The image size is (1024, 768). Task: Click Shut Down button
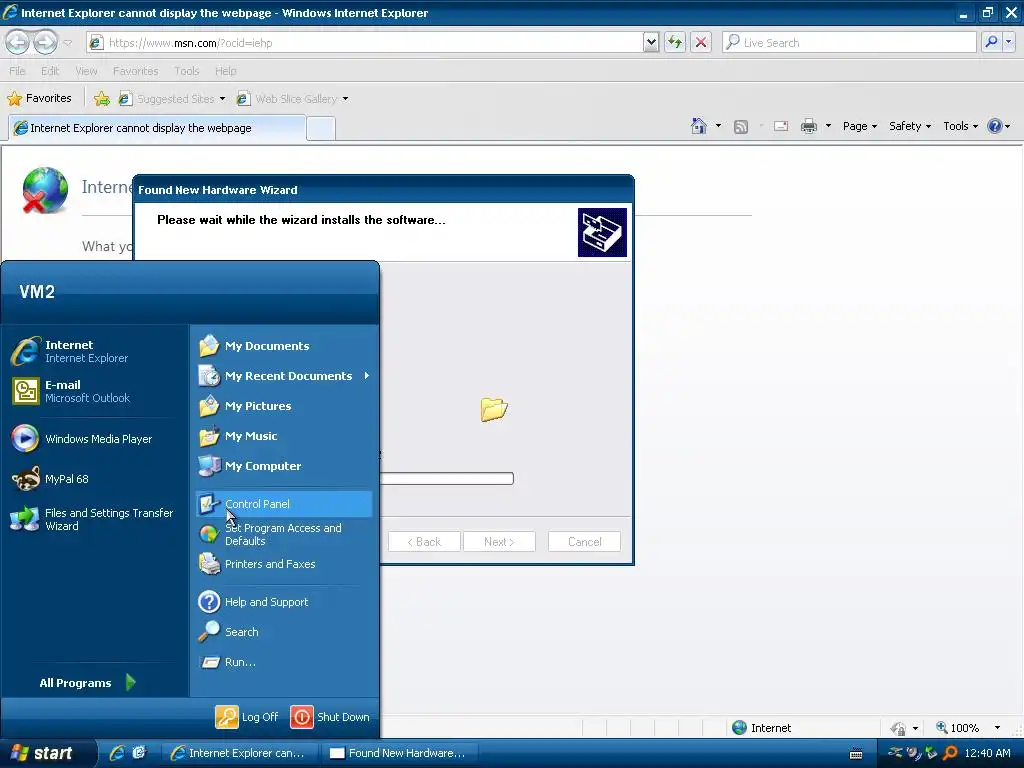330,716
